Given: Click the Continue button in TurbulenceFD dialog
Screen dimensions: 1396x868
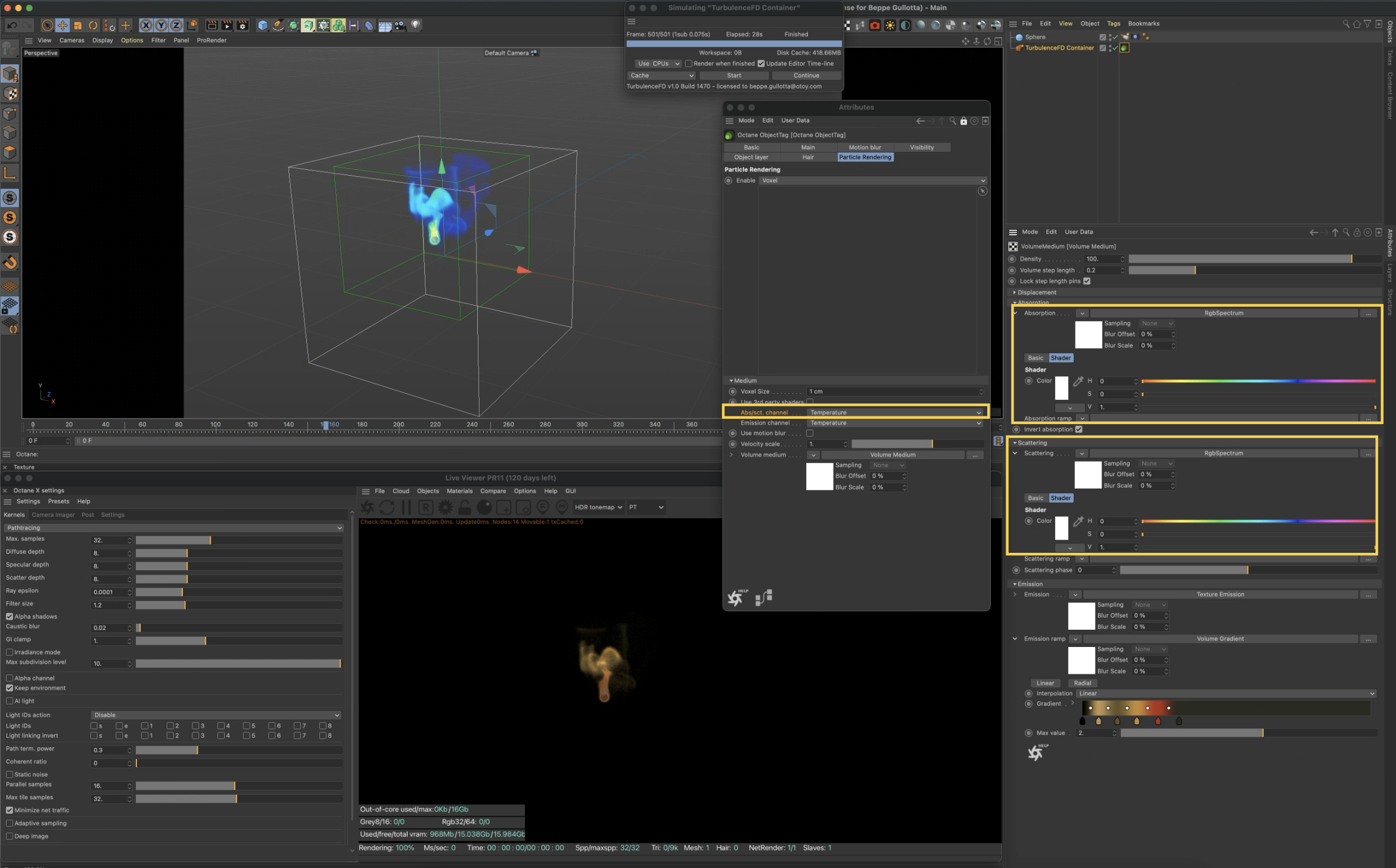Looking at the screenshot, I should [806, 76].
